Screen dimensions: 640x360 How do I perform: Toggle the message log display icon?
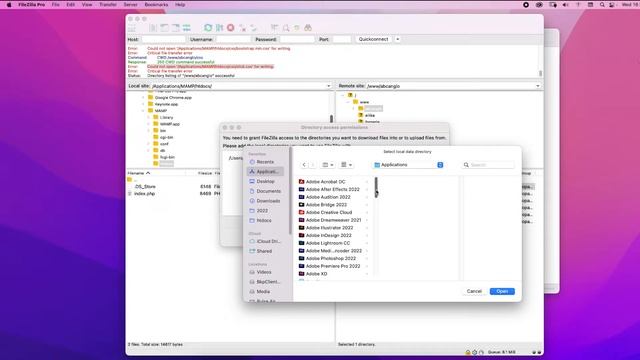(x=153, y=28)
